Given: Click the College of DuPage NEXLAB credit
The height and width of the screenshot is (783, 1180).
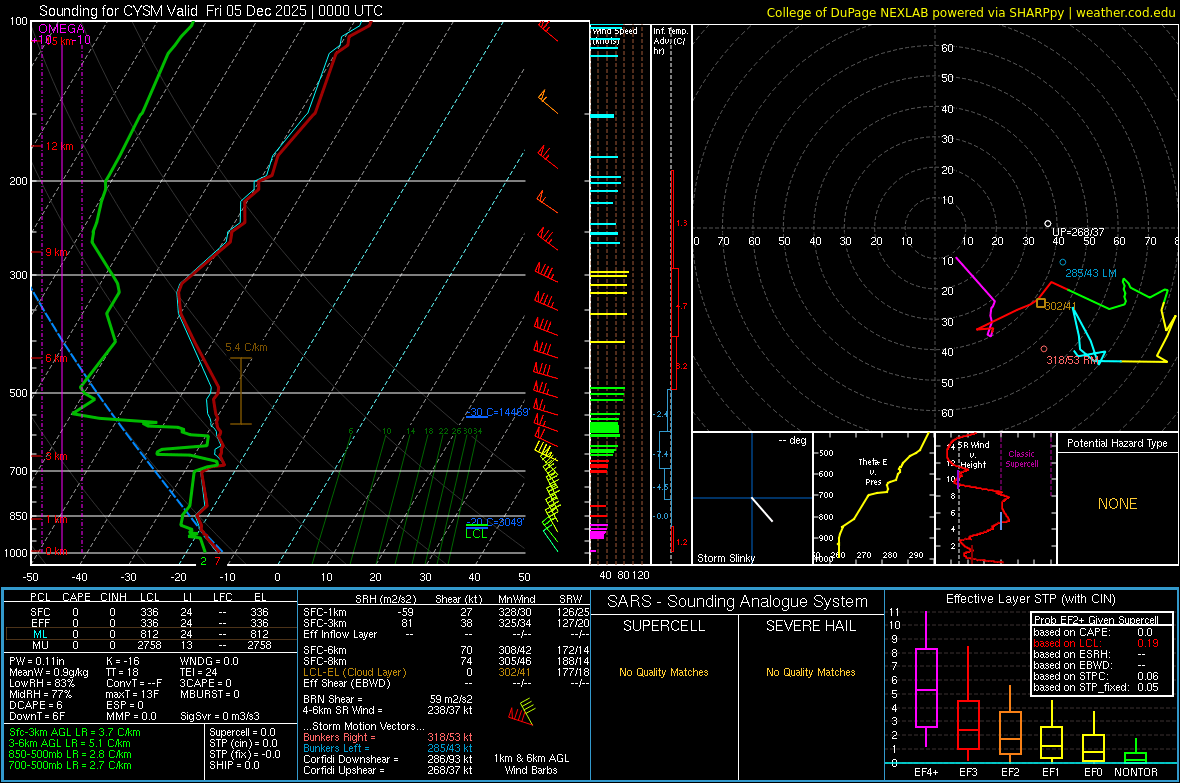Looking at the screenshot, I should tap(970, 12).
